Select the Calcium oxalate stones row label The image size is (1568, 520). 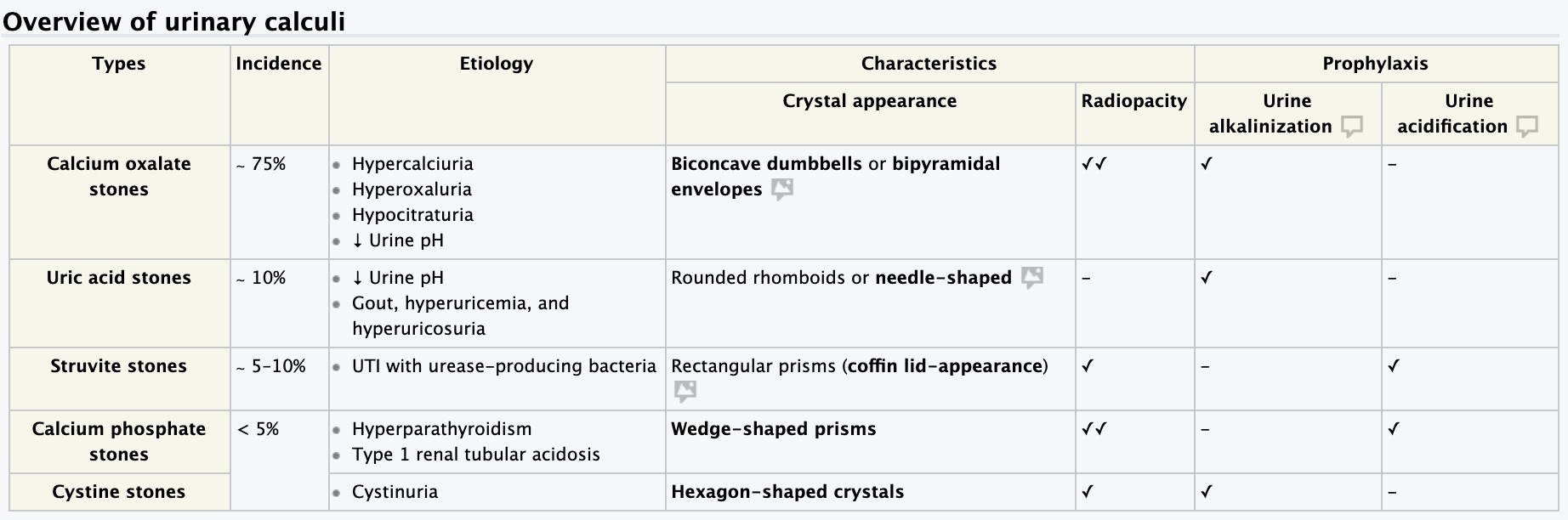coord(119,177)
